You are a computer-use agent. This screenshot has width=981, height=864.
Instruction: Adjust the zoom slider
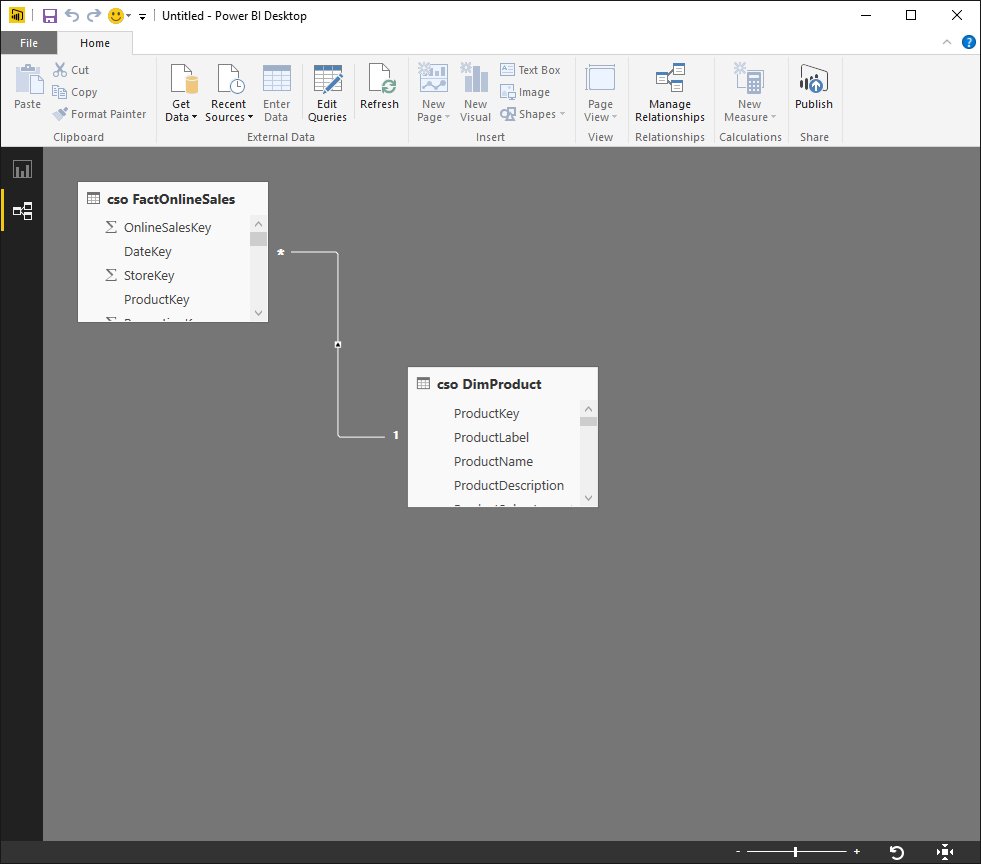[x=795, y=851]
